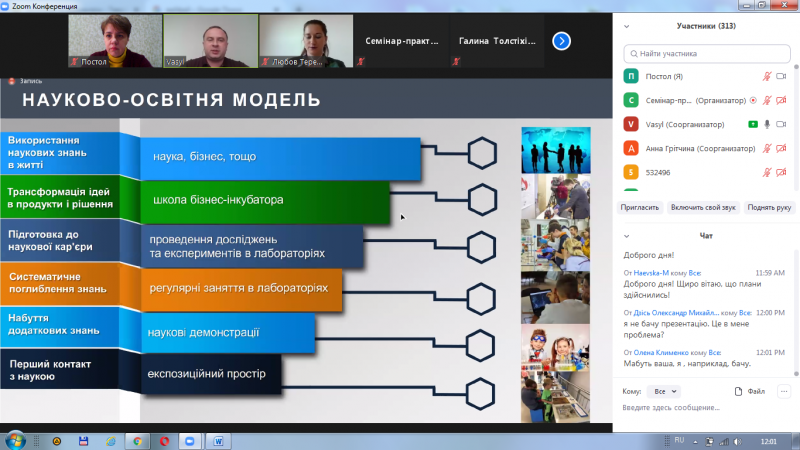Open Кому recipient dropdown Все

664,391
